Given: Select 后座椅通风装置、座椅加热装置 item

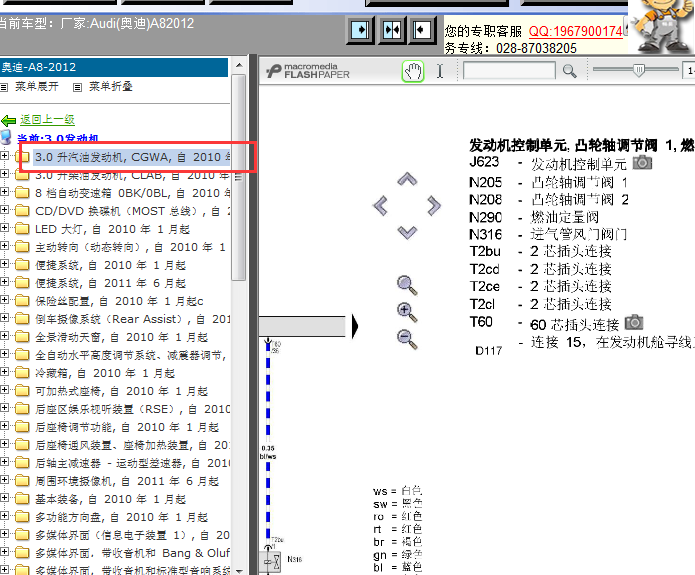Looking at the screenshot, I should (132, 445).
